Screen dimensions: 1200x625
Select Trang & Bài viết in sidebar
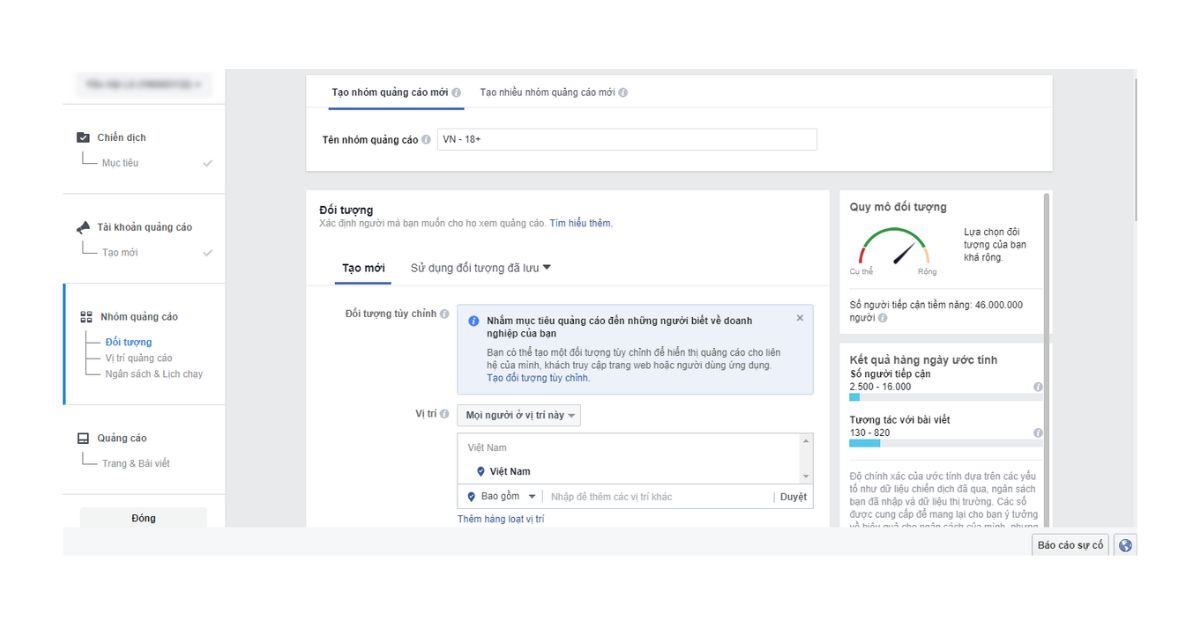click(x=135, y=463)
